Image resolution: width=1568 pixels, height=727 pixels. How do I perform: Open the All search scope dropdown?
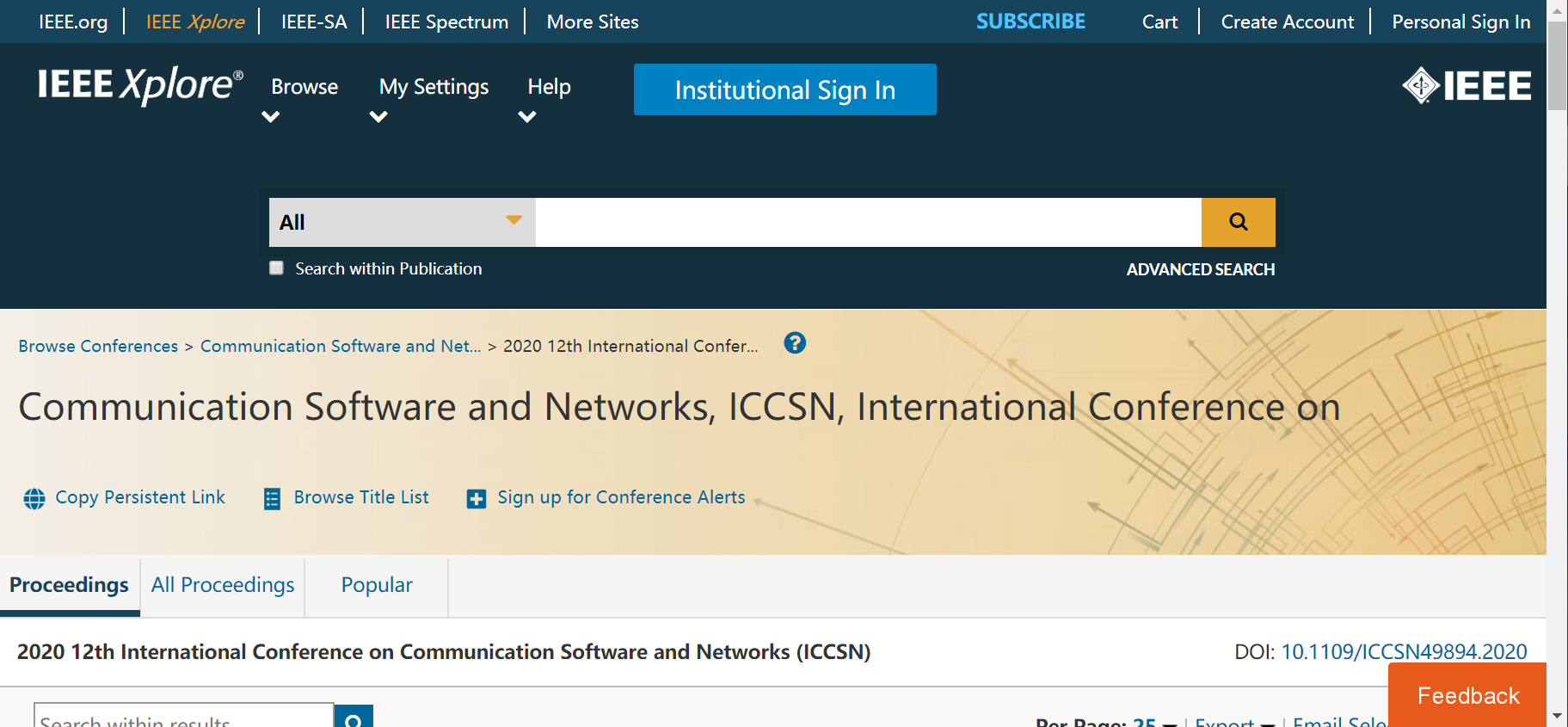(x=402, y=222)
